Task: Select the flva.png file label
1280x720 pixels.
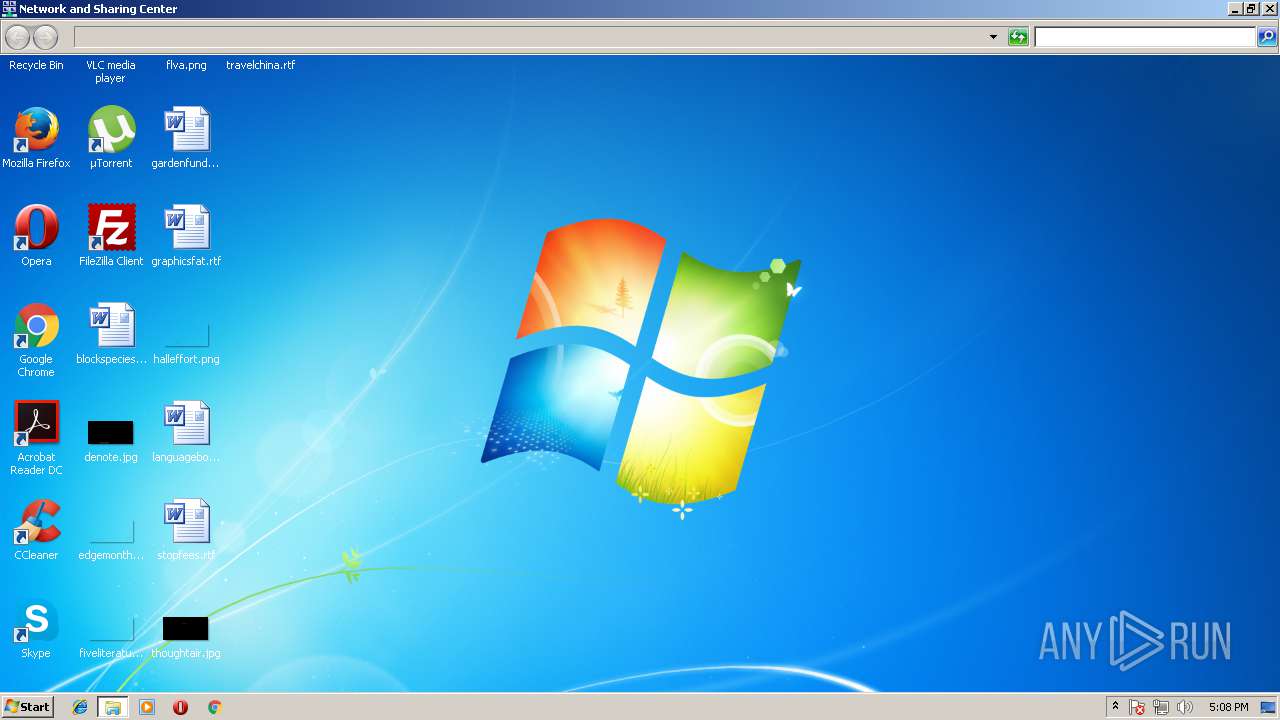Action: (x=186, y=65)
